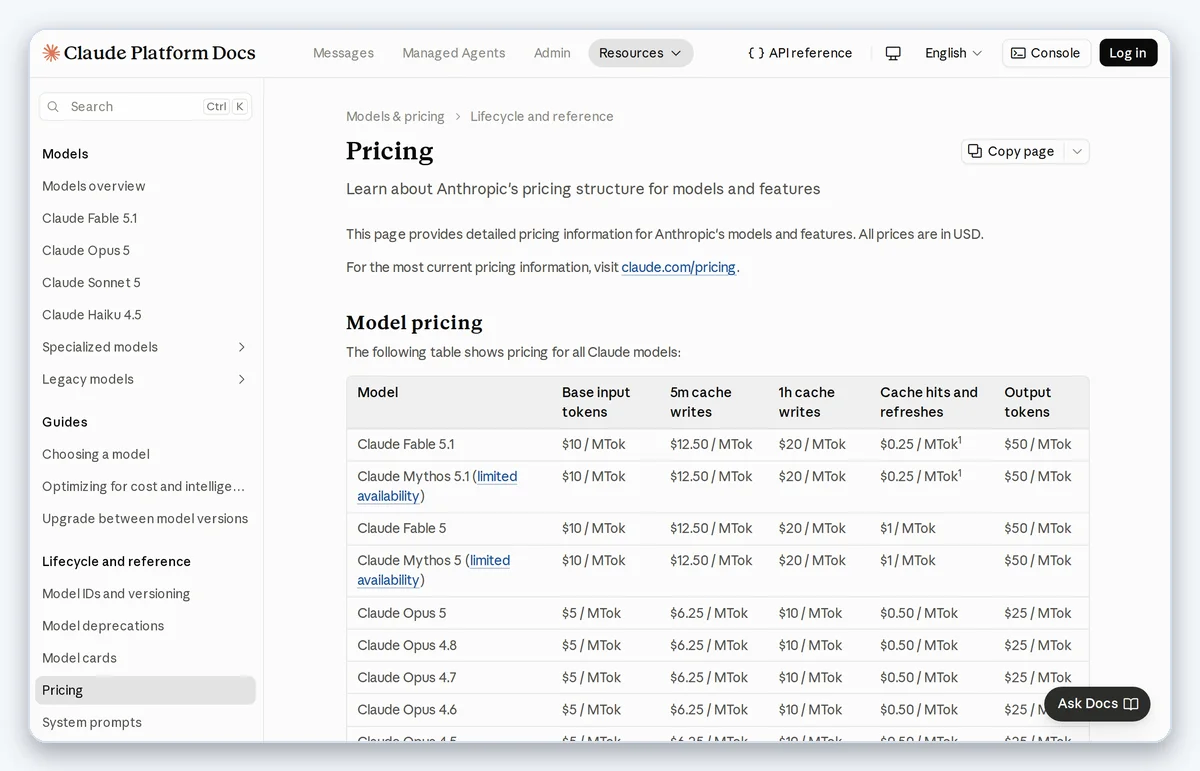This screenshot has height=771, width=1200.
Task: Open the Admin tab
Action: 552,53
